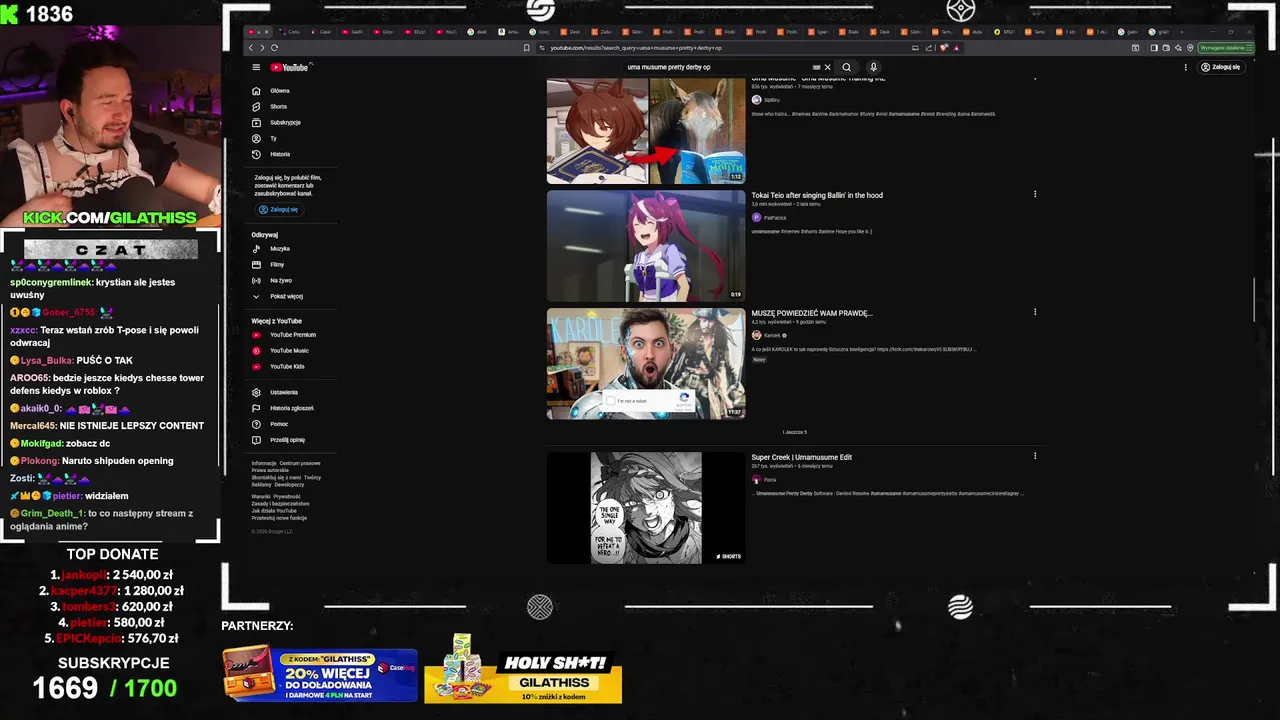
Task: Open the YouTube hamburger guide menu
Action: point(256,67)
